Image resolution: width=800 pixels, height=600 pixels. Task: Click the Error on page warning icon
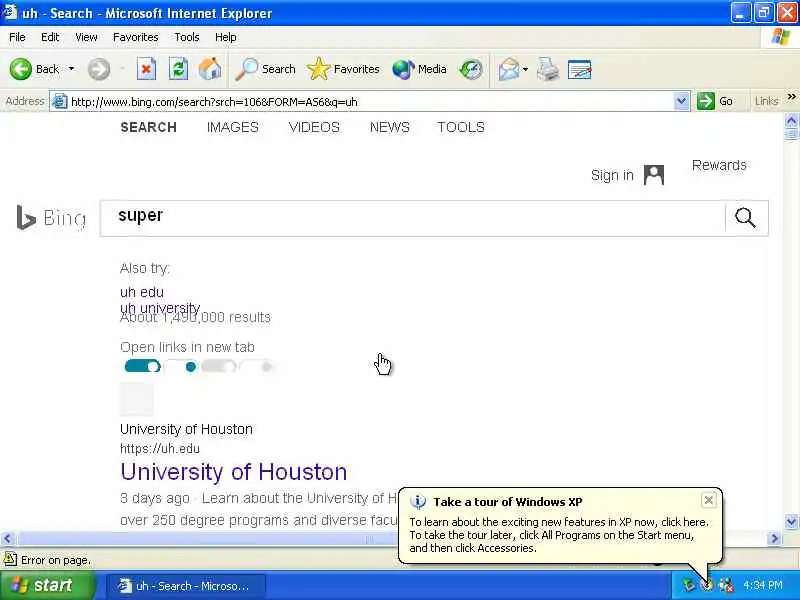tap(10, 560)
